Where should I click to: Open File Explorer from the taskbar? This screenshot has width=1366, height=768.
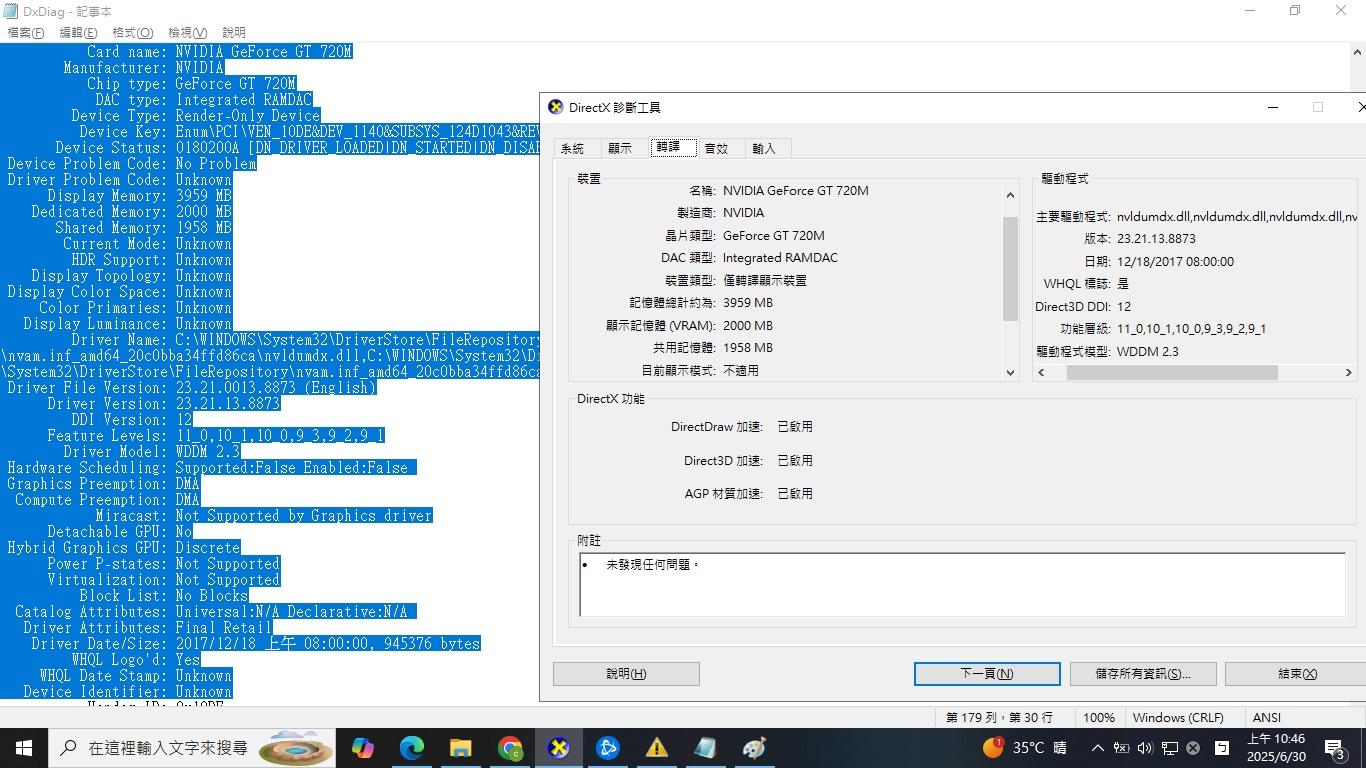click(x=461, y=748)
